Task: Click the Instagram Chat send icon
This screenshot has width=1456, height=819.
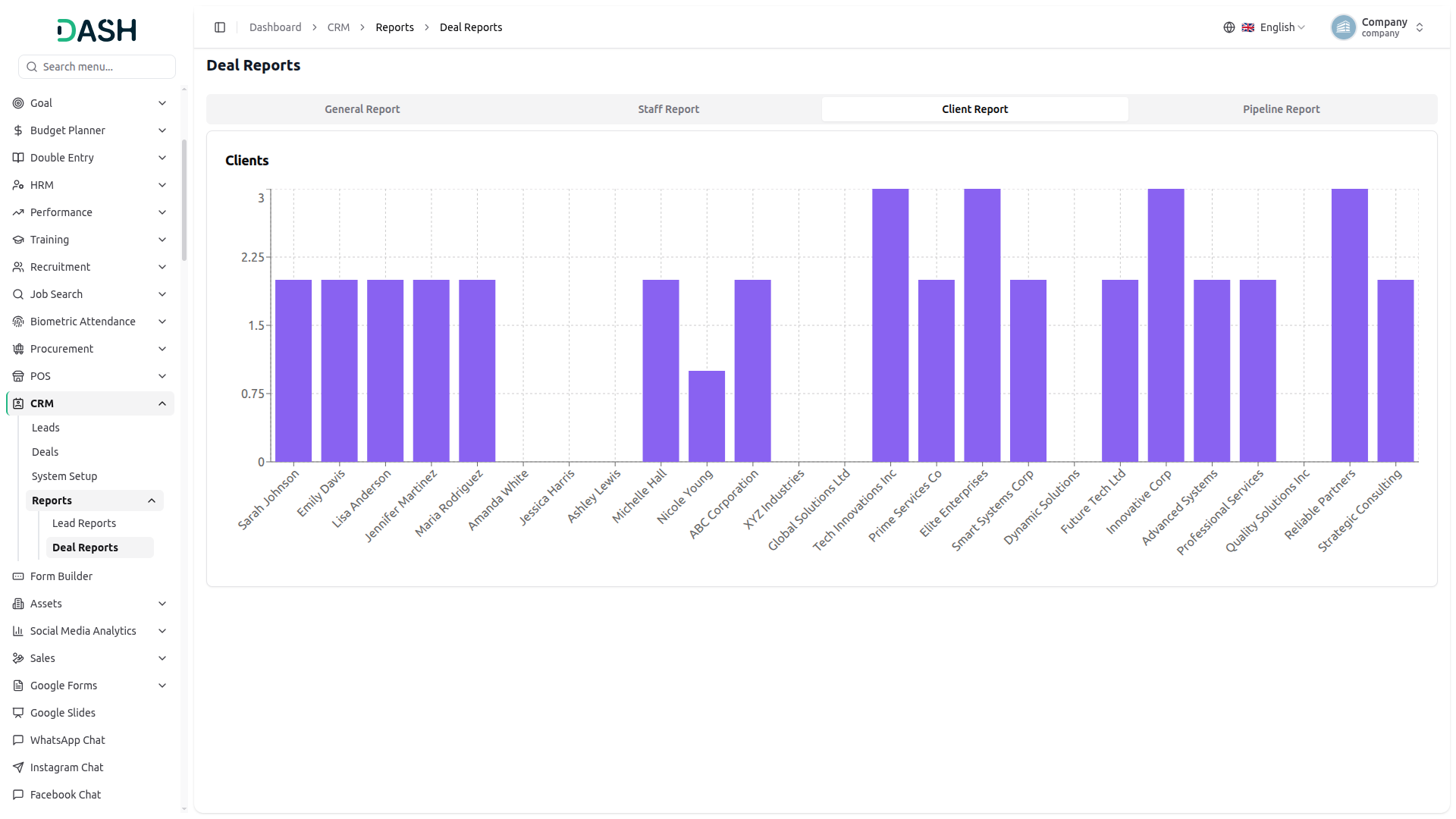Action: coord(18,767)
